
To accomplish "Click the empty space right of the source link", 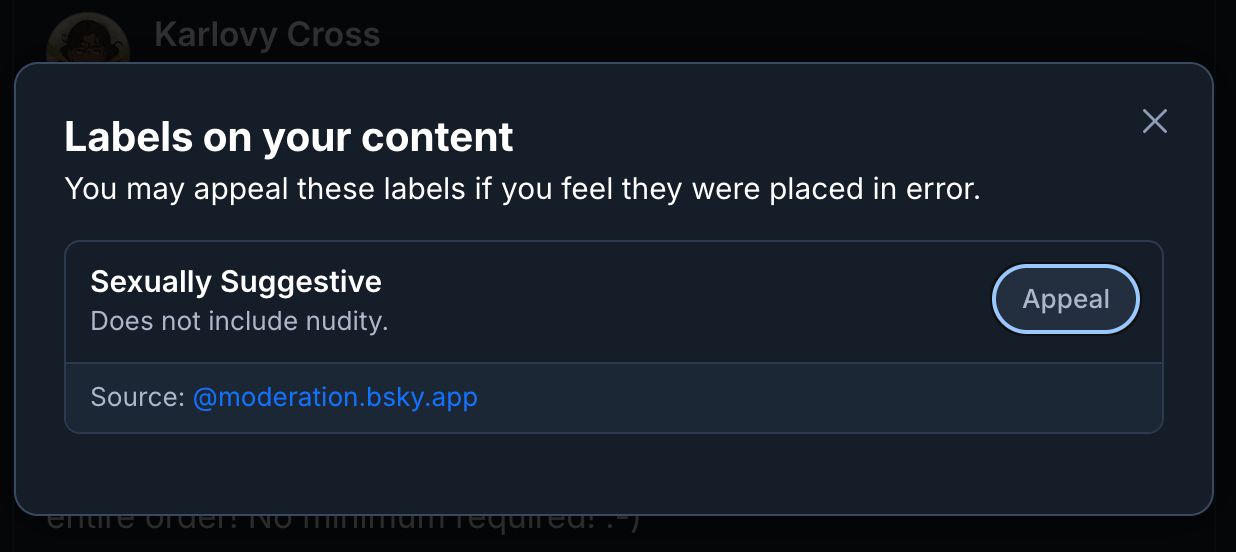I will [x=800, y=397].
